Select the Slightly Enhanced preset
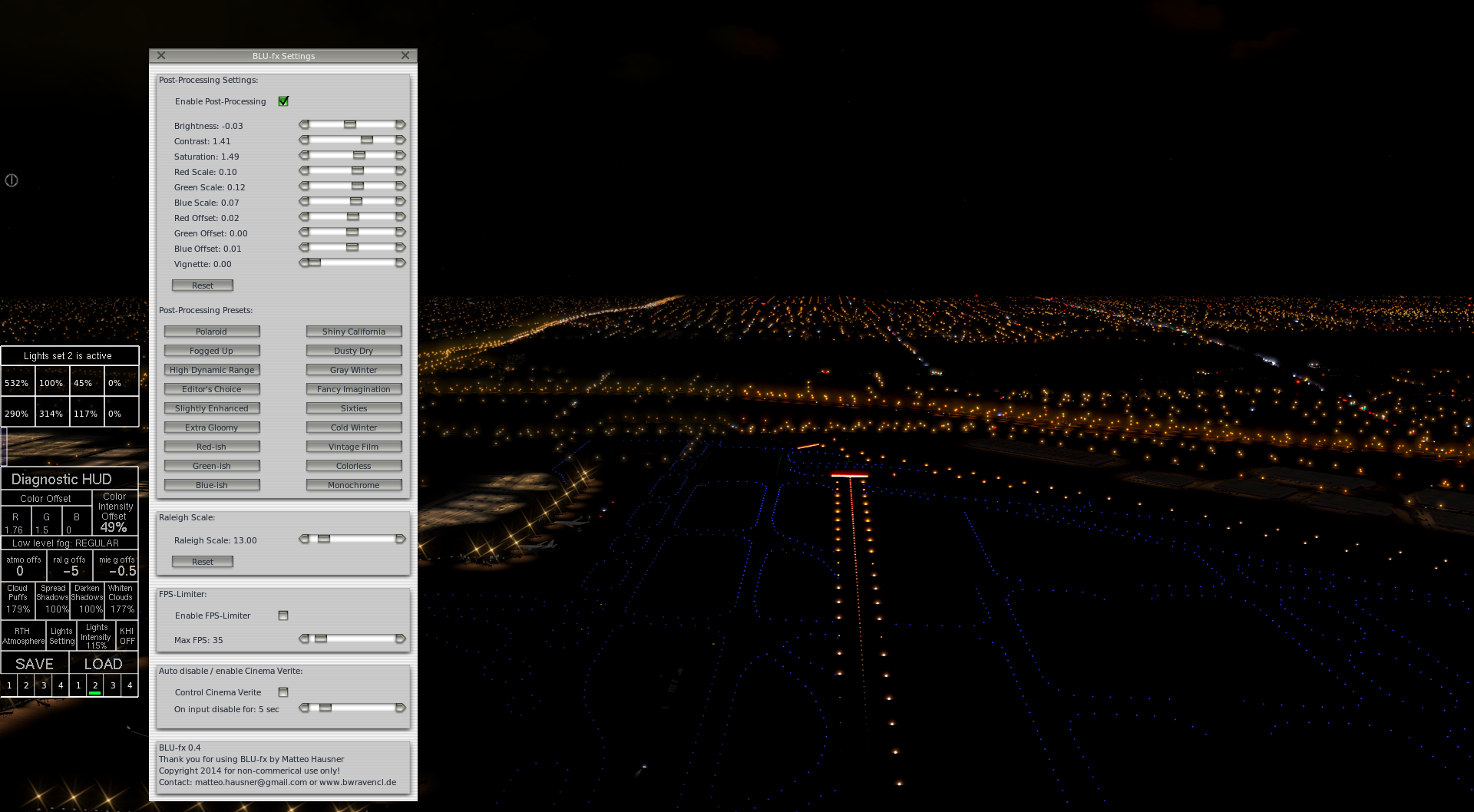Viewport: 1474px width, 812px height. [212, 408]
